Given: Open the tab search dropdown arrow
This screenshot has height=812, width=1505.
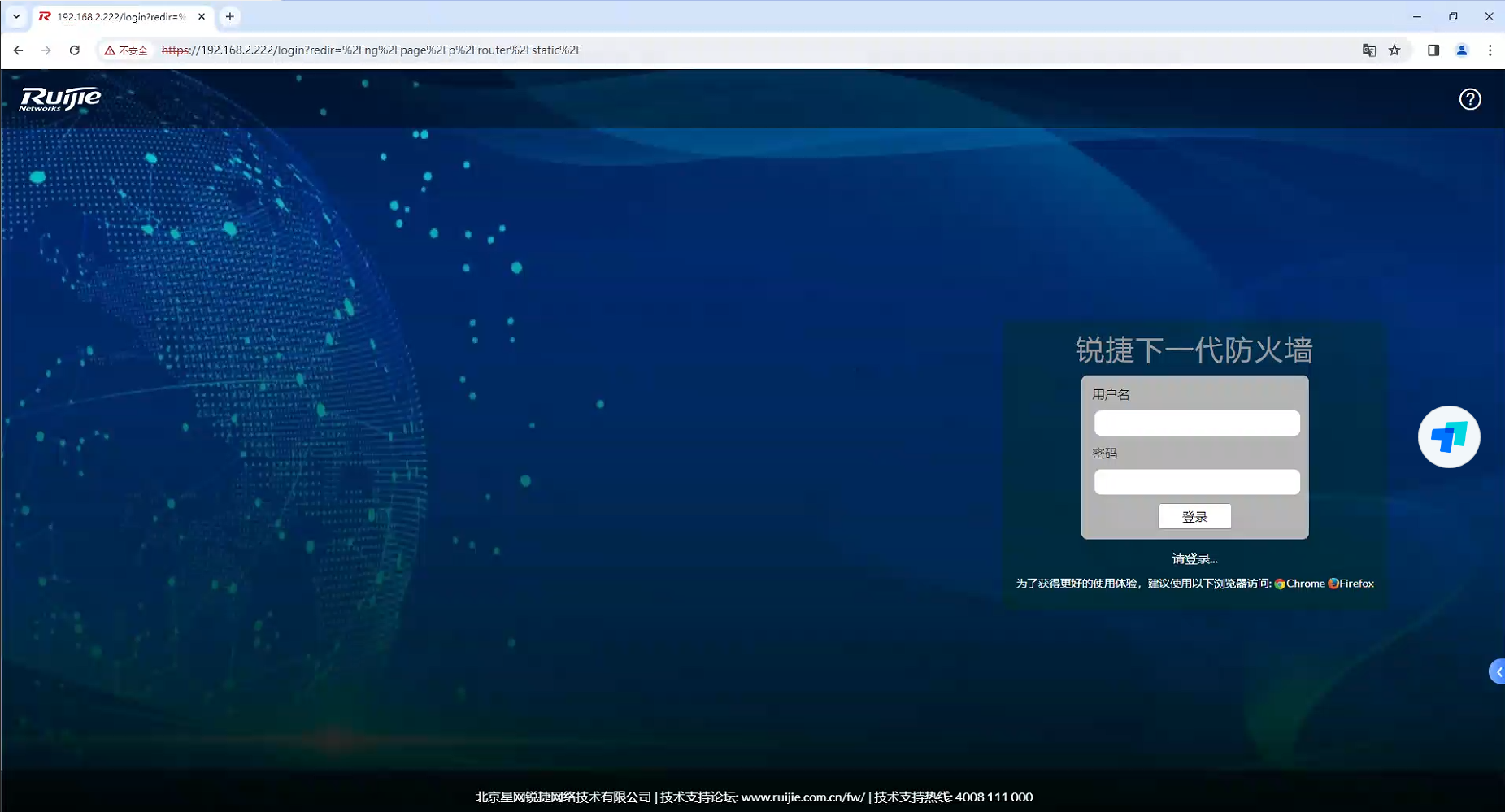Looking at the screenshot, I should click(x=16, y=16).
